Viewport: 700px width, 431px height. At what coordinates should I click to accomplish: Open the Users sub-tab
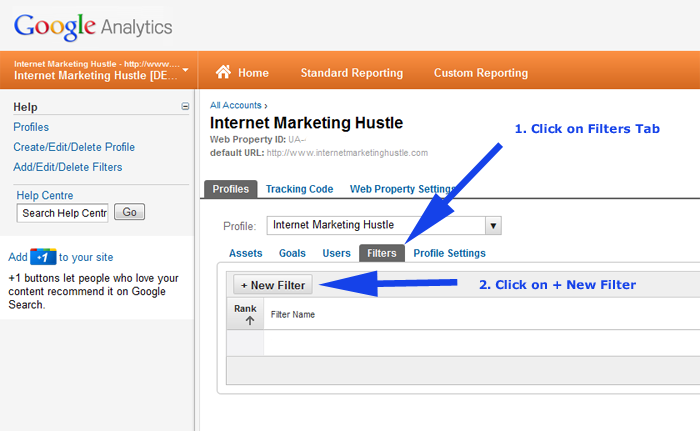point(337,253)
